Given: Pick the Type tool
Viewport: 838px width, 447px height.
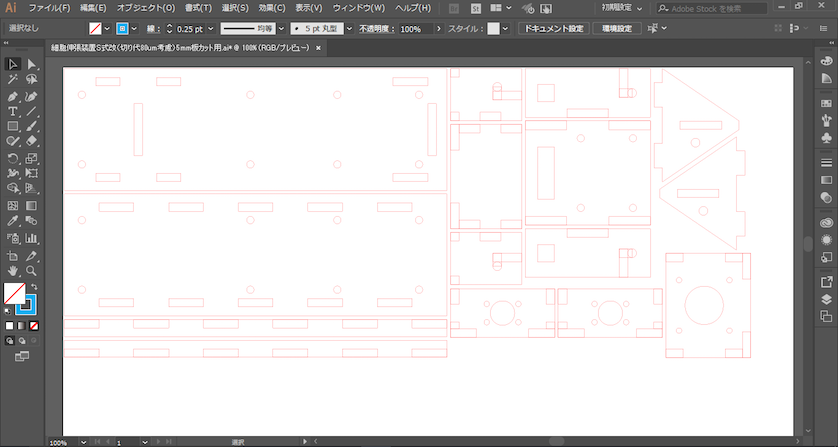Looking at the screenshot, I should point(13,111).
